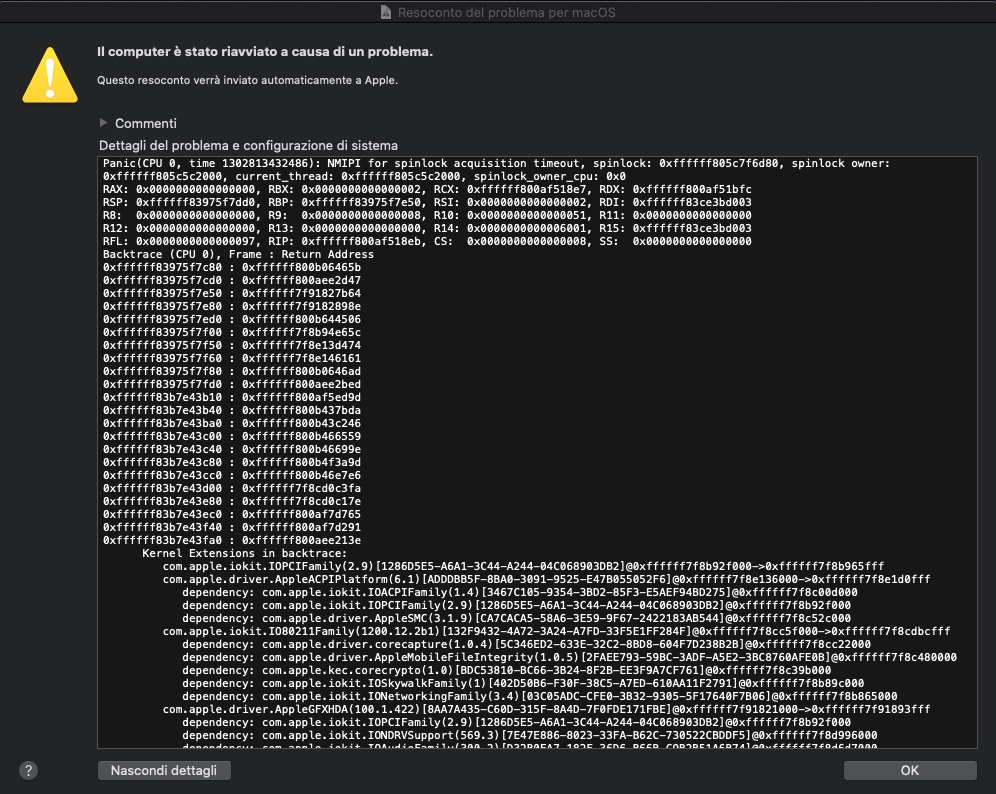The height and width of the screenshot is (794, 996).
Task: Click dependency line for IOSkywalkFamily(1)
Action: coord(523,684)
